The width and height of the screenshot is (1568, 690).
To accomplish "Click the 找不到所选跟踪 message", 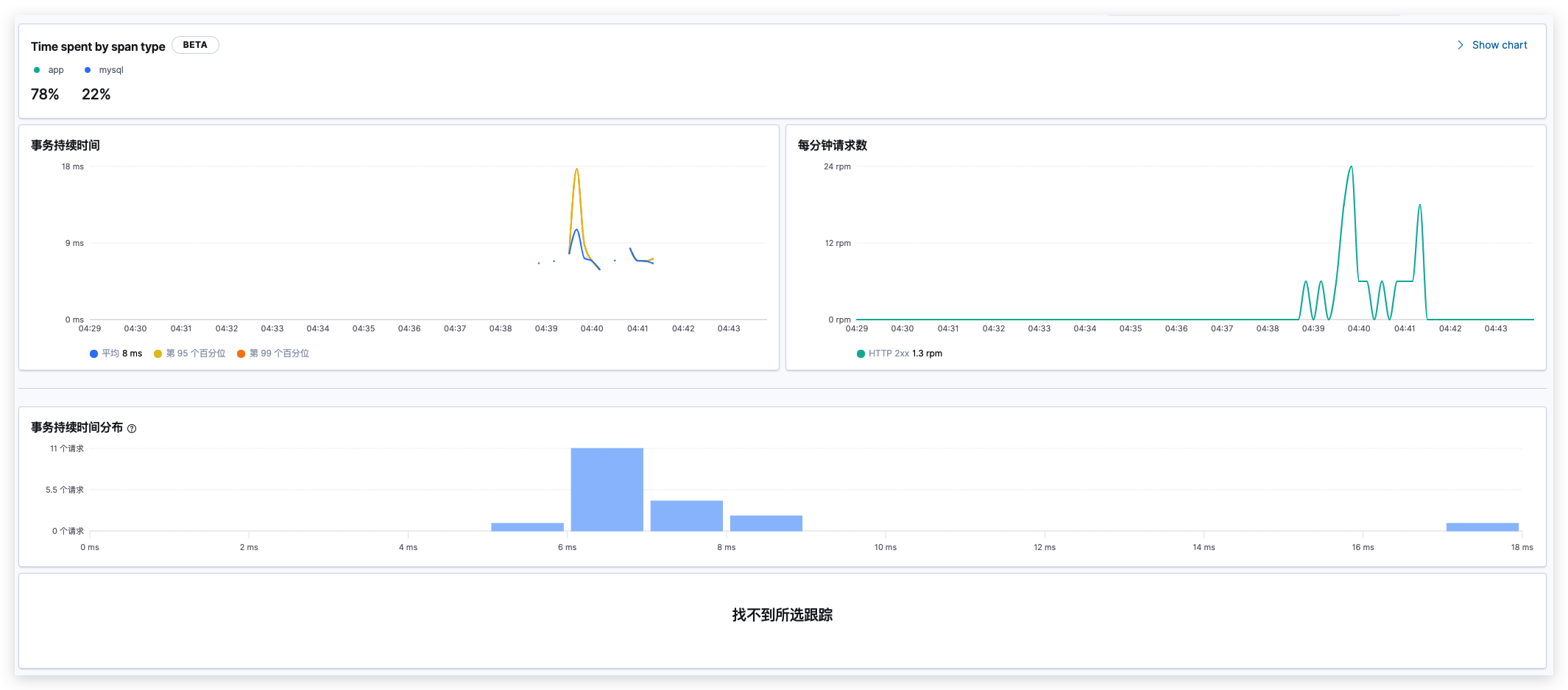I will coord(782,615).
